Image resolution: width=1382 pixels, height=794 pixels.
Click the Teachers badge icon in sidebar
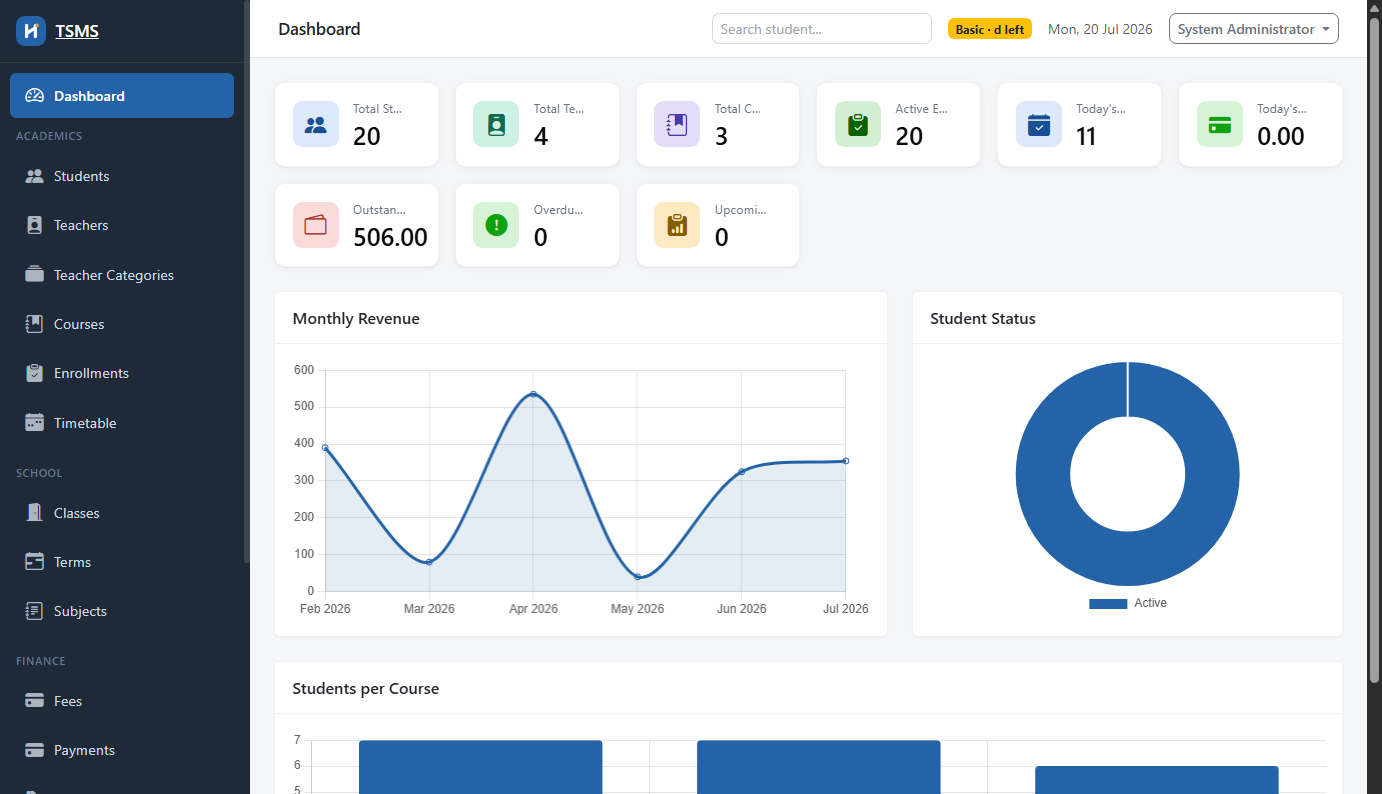35,225
